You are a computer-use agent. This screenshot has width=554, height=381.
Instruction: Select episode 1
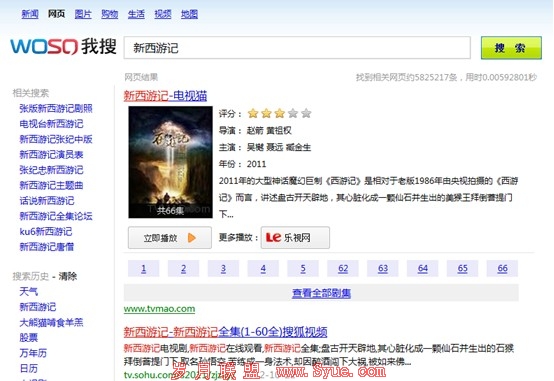tap(143, 269)
